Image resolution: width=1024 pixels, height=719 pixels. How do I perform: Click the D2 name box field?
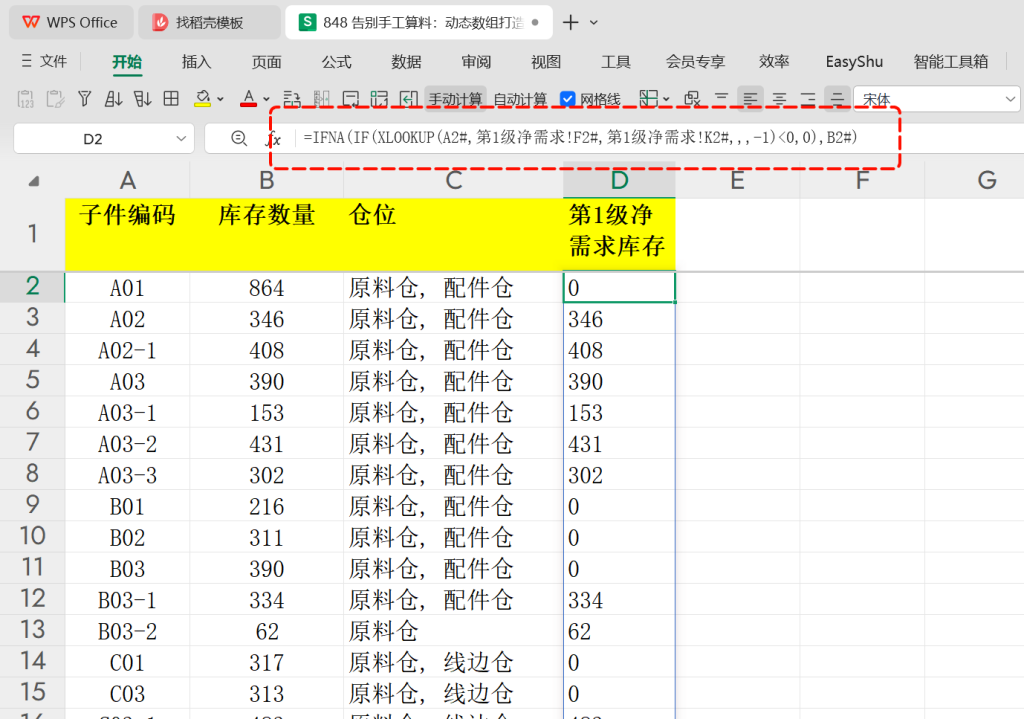[93, 138]
